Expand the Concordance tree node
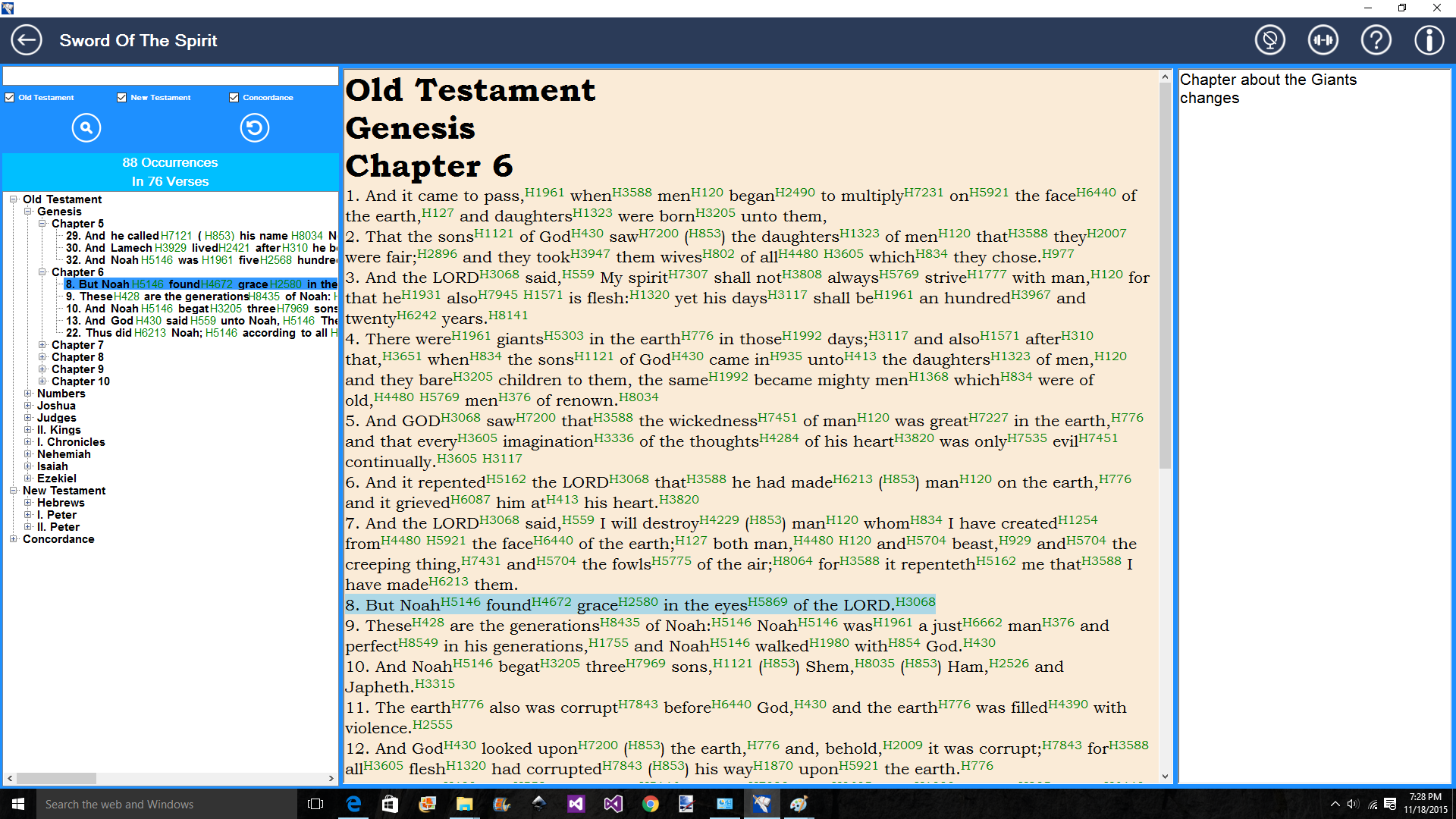 [x=14, y=539]
